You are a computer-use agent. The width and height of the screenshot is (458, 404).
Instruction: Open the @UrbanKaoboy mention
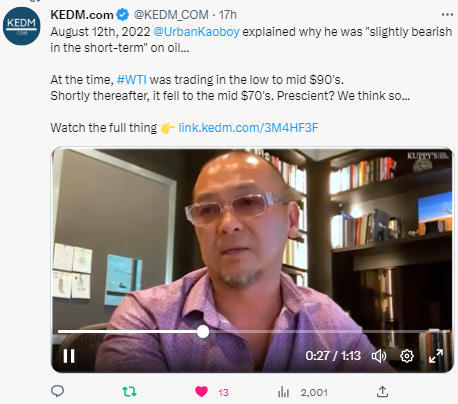[196, 32]
